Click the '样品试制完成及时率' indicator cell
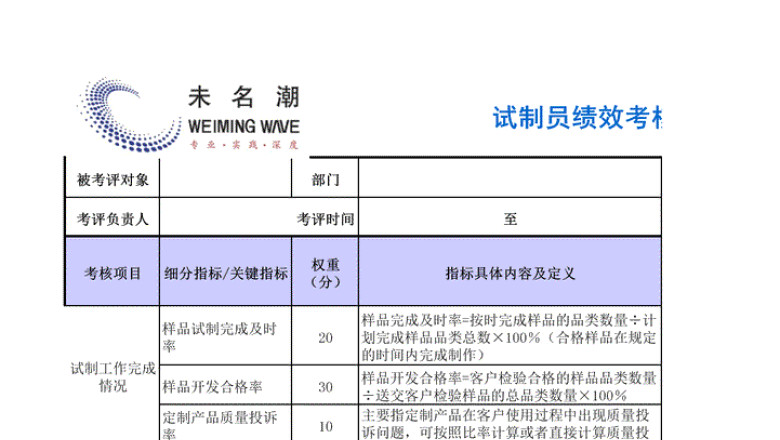Image resolution: width=780 pixels, height=440 pixels. click(225, 336)
